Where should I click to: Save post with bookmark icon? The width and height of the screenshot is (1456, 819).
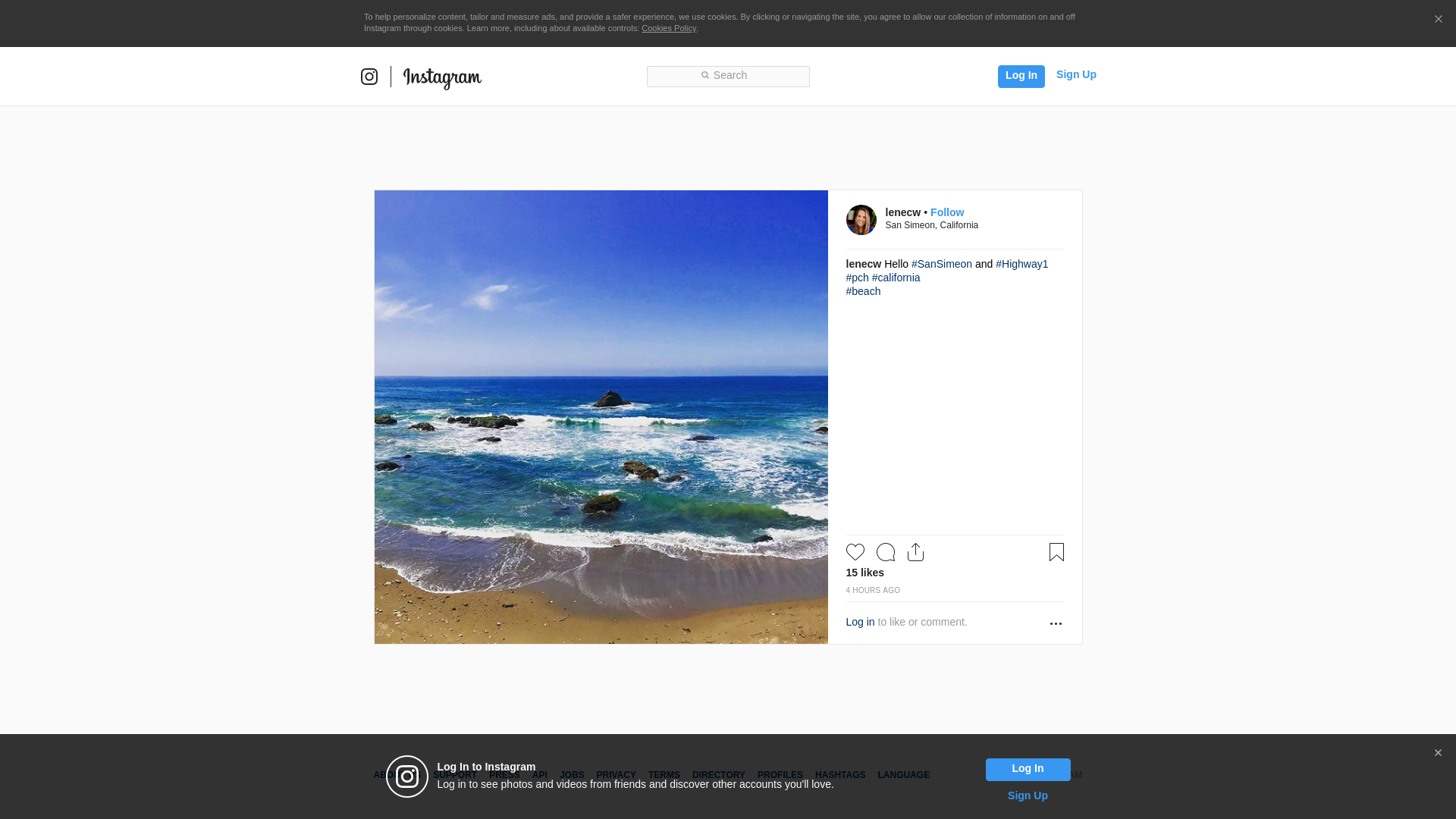(x=1056, y=552)
